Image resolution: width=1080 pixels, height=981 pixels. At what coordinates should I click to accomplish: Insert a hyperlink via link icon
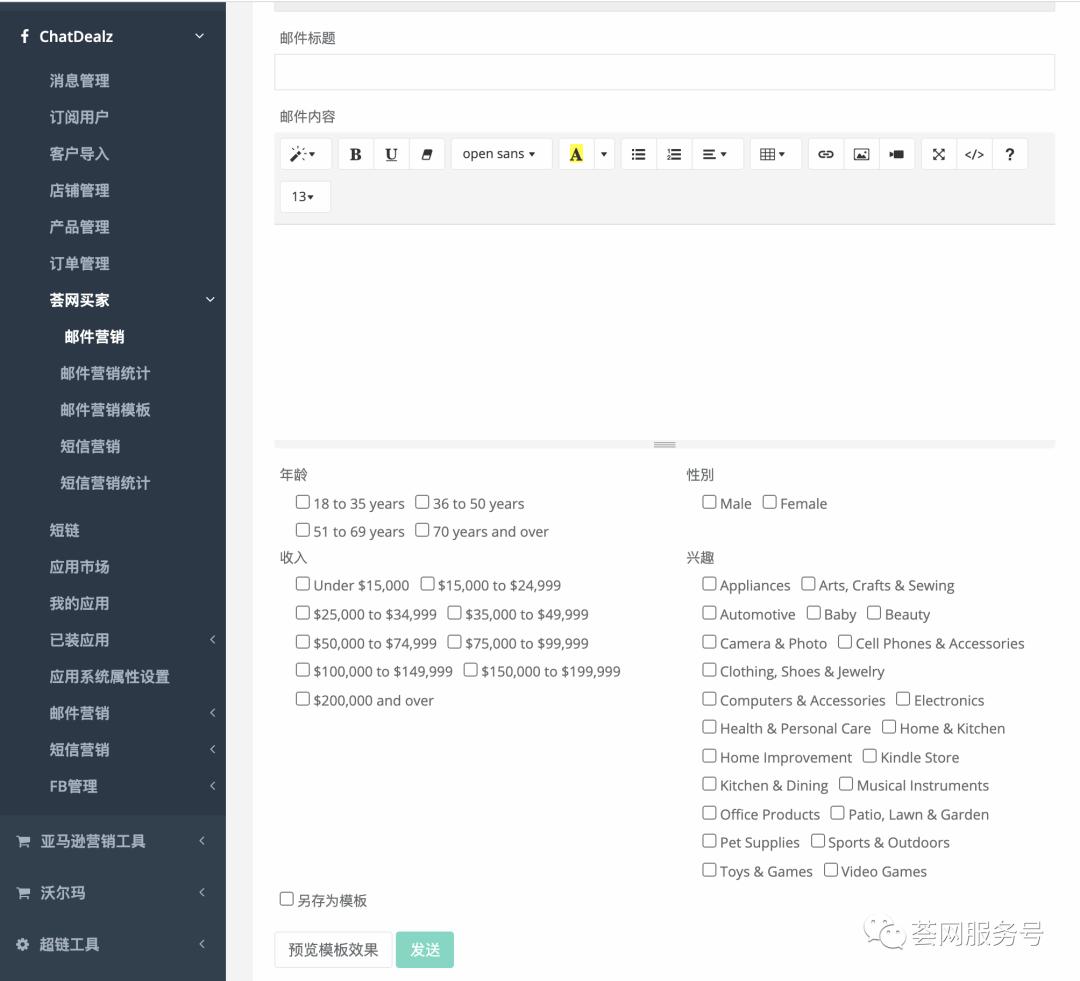(826, 154)
